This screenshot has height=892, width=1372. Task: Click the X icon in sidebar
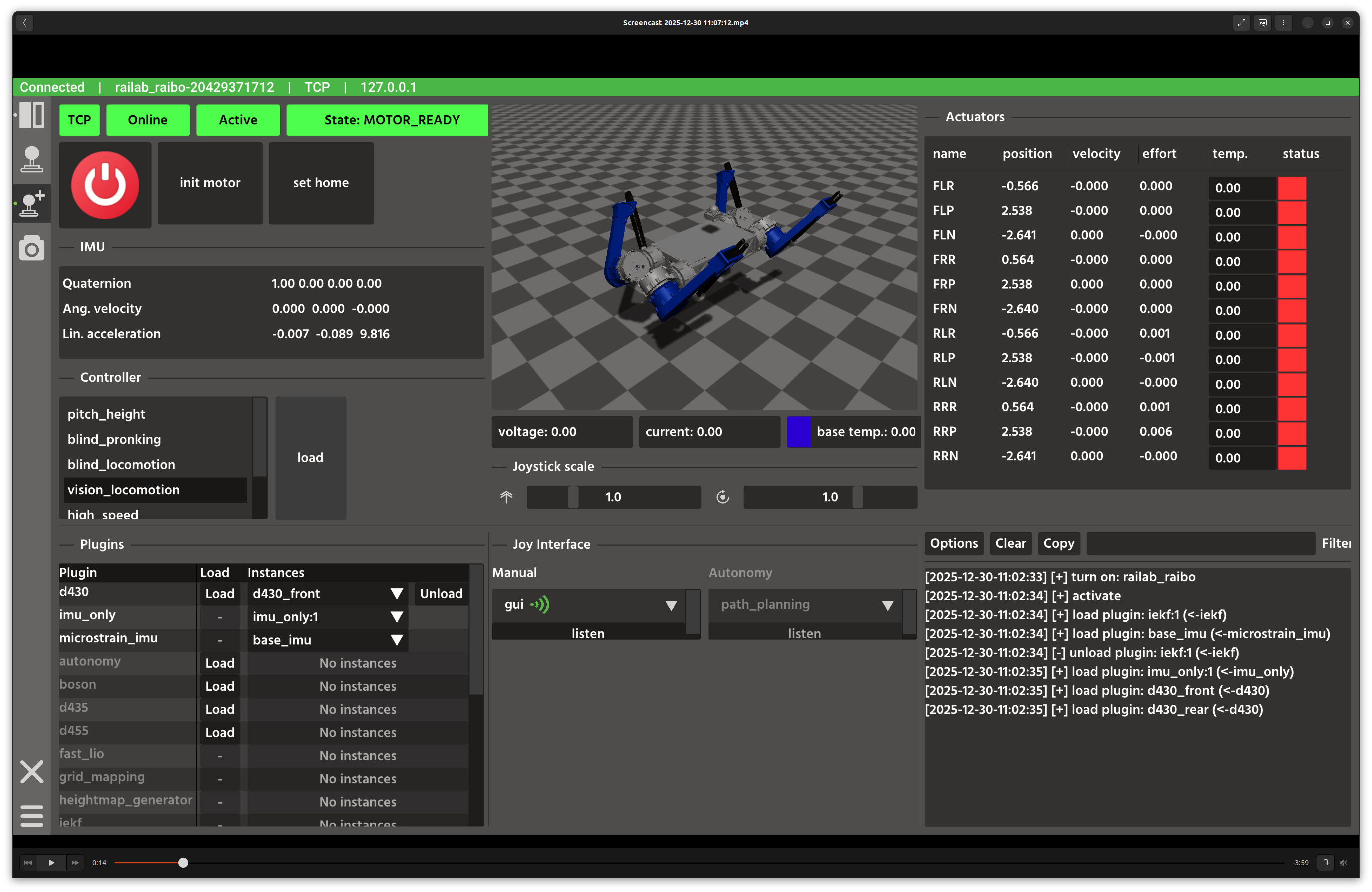pos(31,771)
